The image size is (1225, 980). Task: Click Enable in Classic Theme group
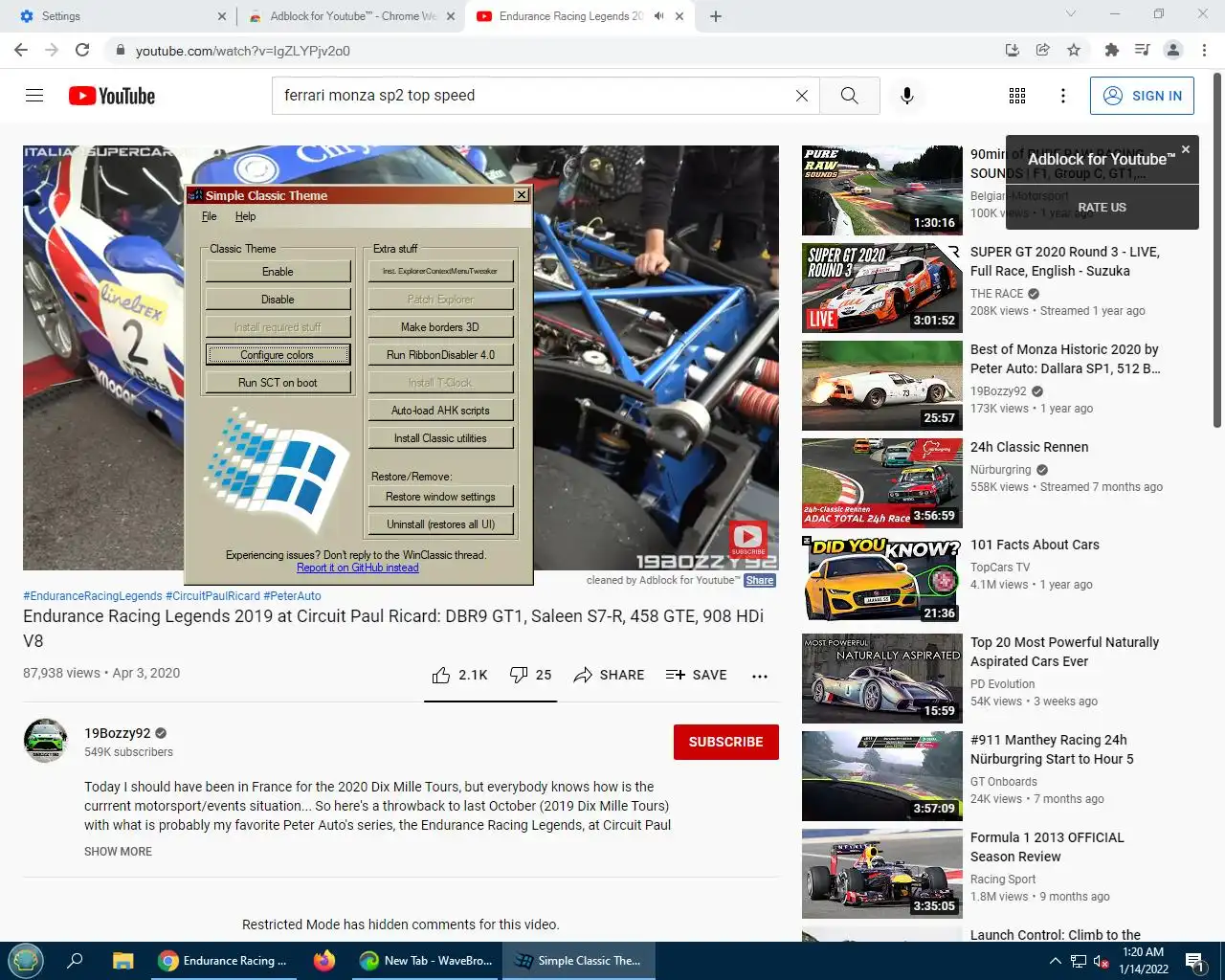pyautogui.click(x=278, y=272)
